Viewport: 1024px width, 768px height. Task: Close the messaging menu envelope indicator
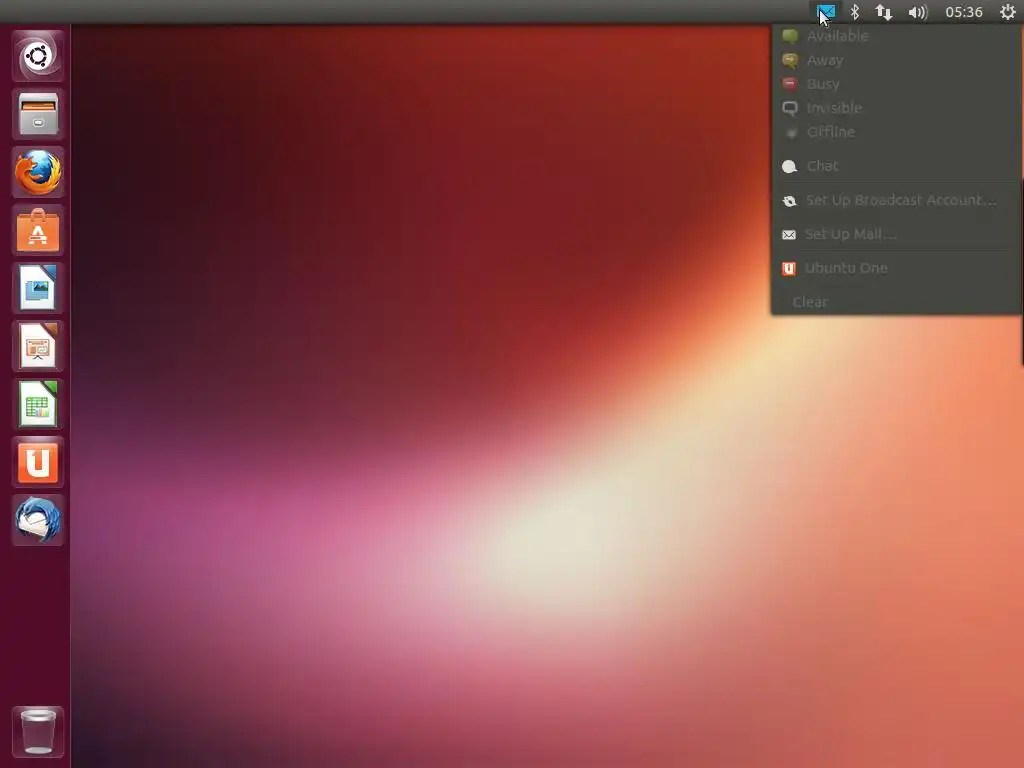[x=825, y=12]
